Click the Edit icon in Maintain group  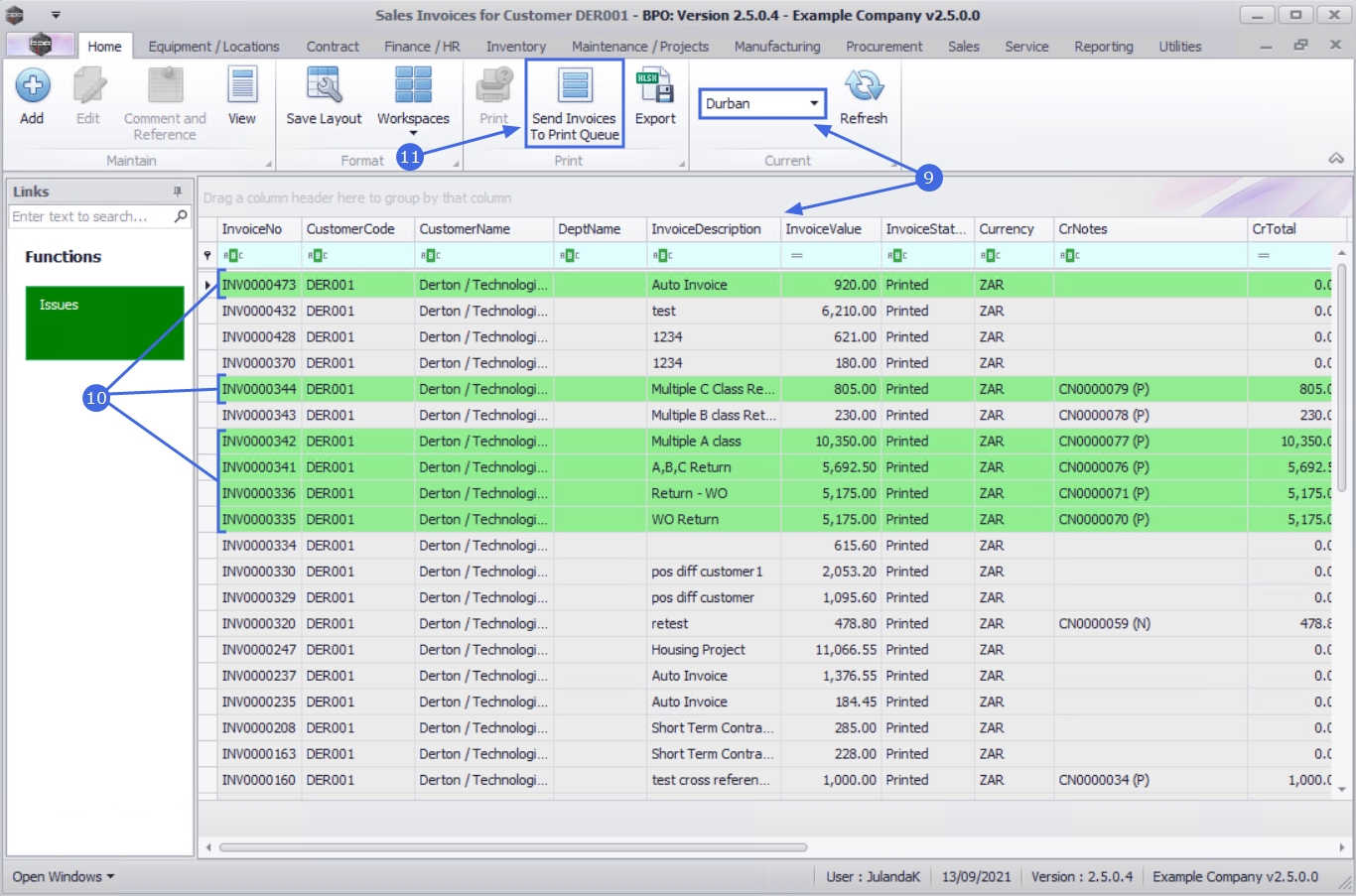click(88, 86)
